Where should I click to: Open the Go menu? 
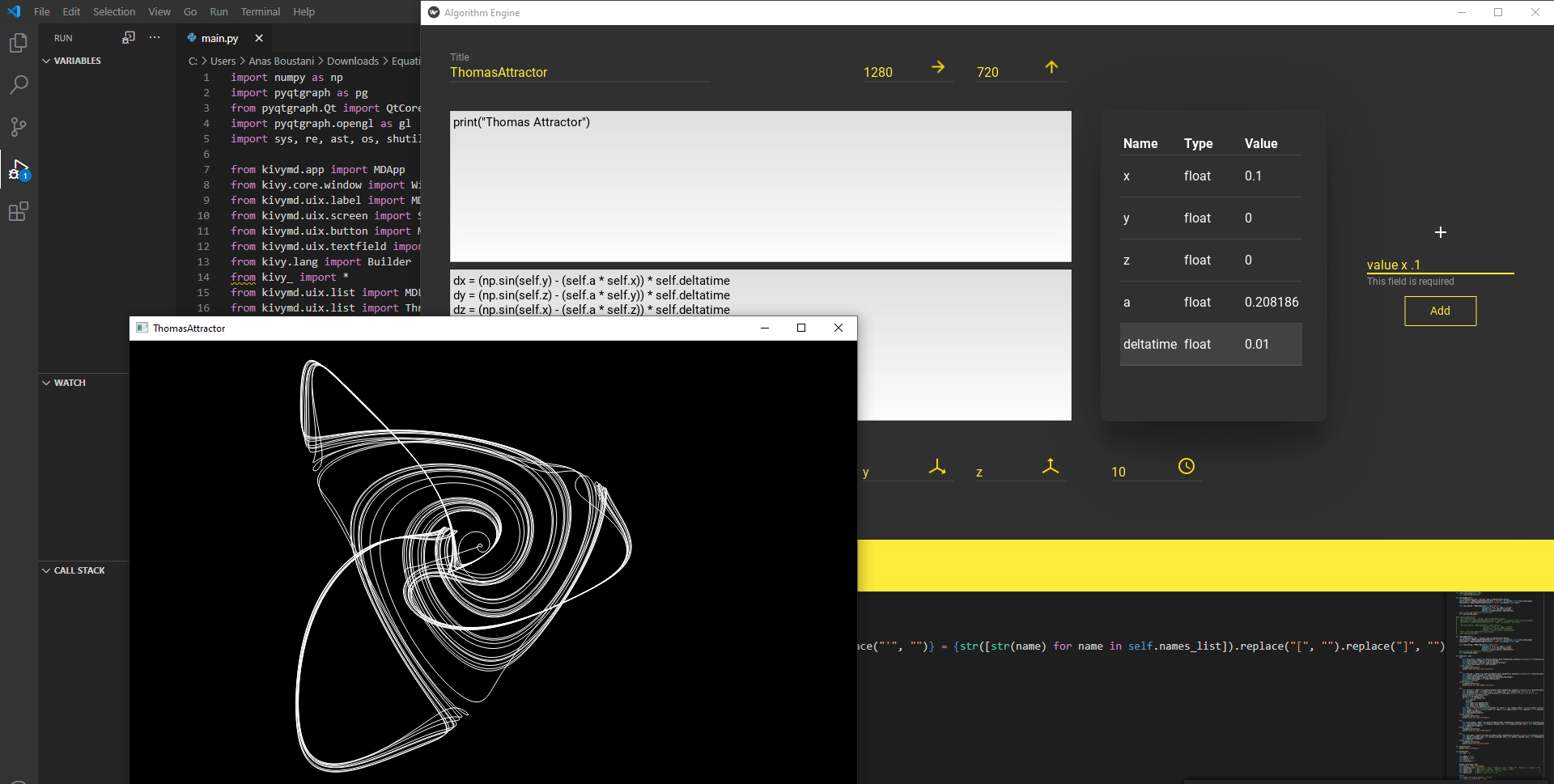click(x=190, y=11)
